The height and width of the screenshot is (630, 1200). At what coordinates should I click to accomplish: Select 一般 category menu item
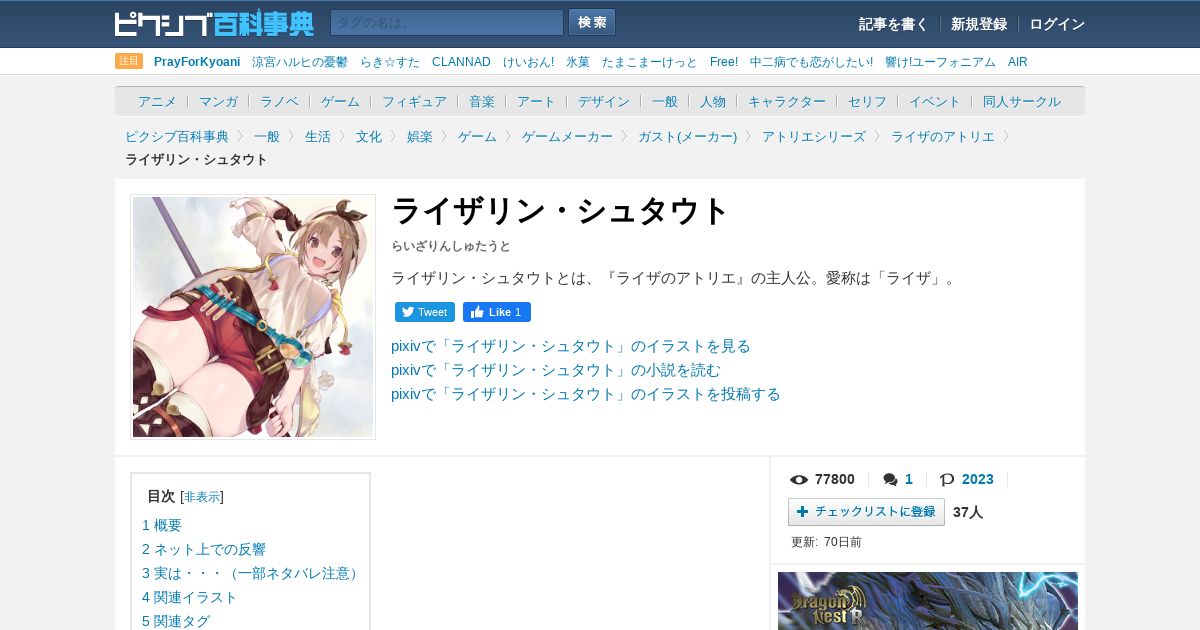[x=665, y=101]
